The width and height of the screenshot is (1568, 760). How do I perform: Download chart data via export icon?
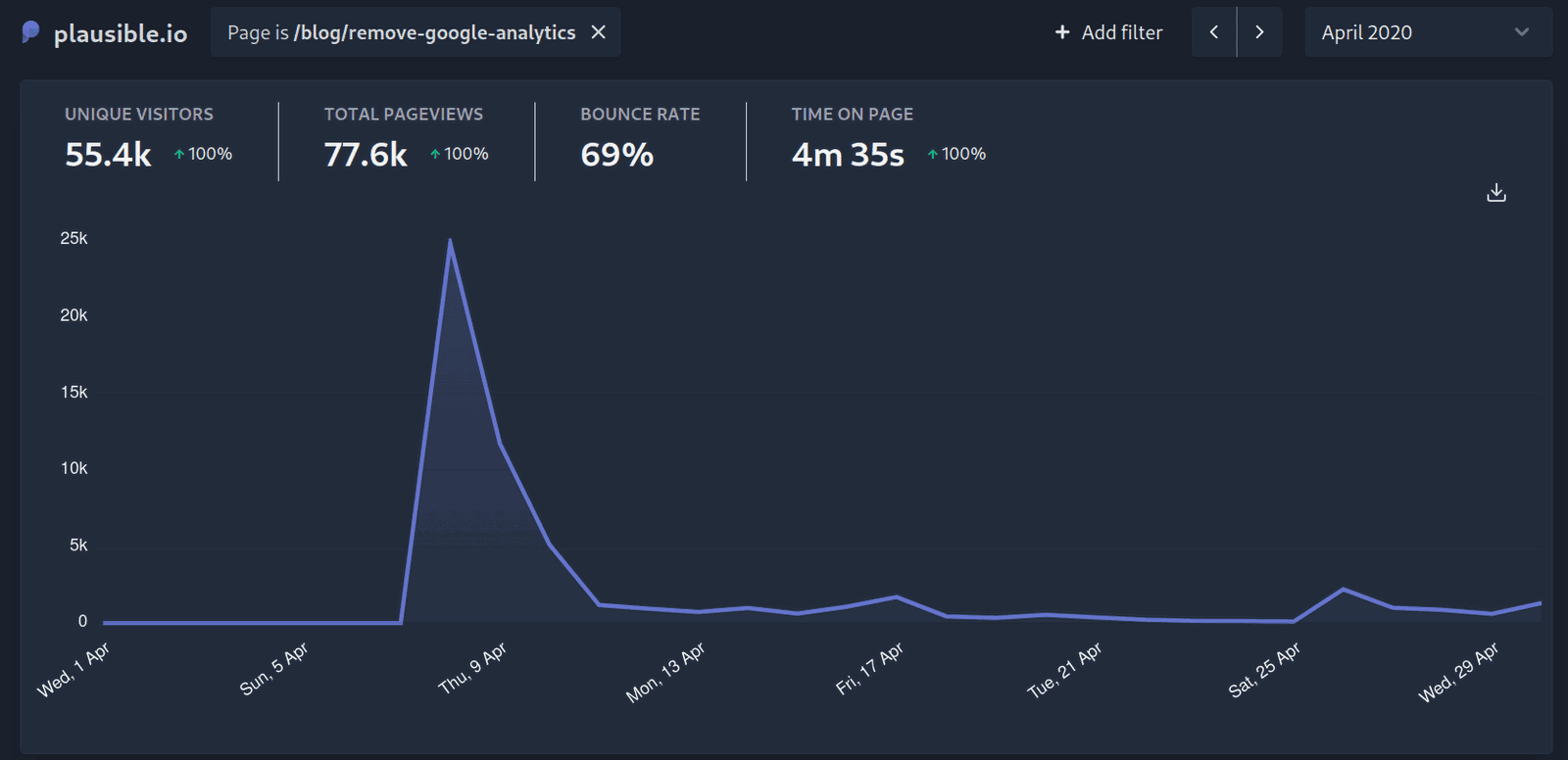coord(1495,193)
